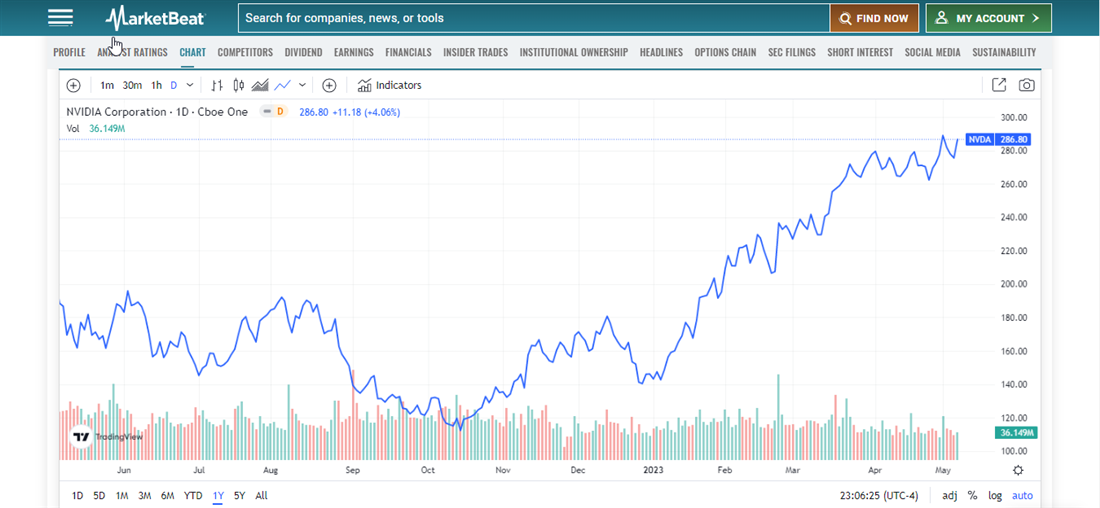
Task: Select the 1D date range
Action: click(77, 495)
